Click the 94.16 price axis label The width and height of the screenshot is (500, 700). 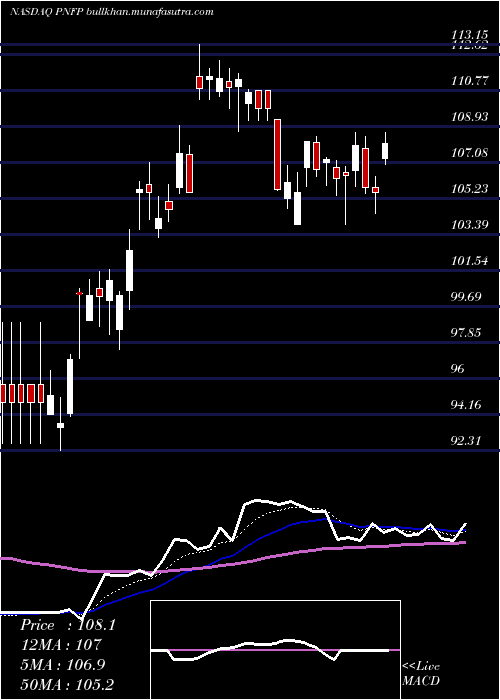tap(467, 405)
